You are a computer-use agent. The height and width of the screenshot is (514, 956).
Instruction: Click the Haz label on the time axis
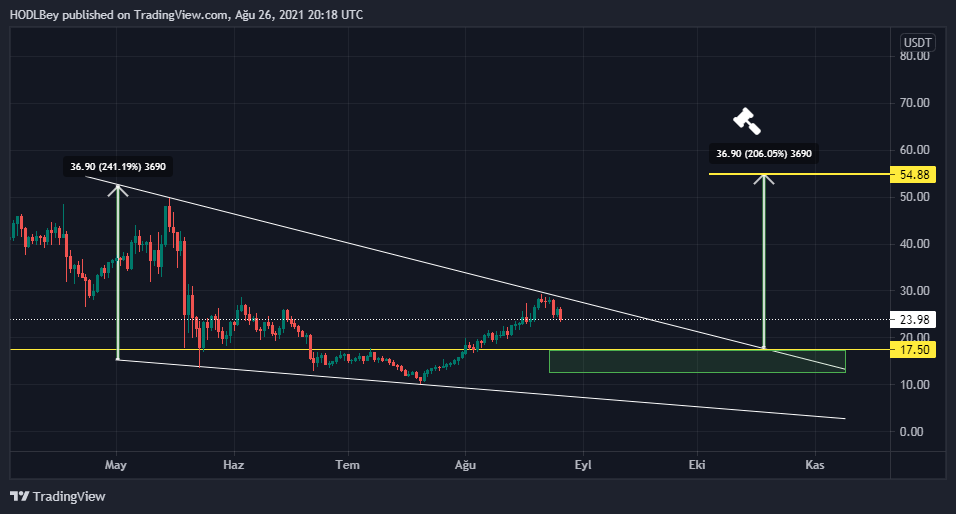pos(234,465)
